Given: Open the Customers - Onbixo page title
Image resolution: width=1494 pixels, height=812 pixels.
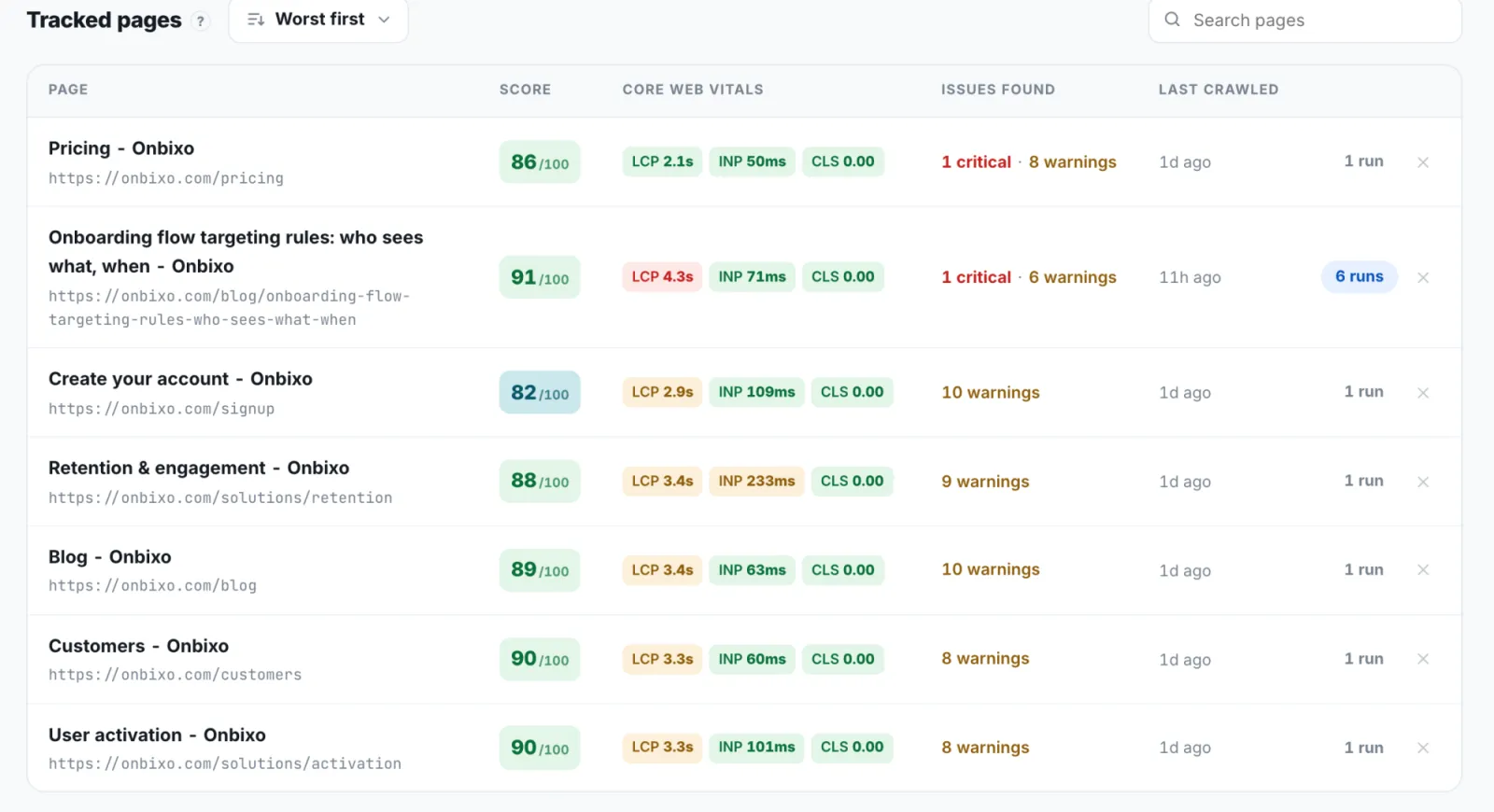Looking at the screenshot, I should coord(138,646).
